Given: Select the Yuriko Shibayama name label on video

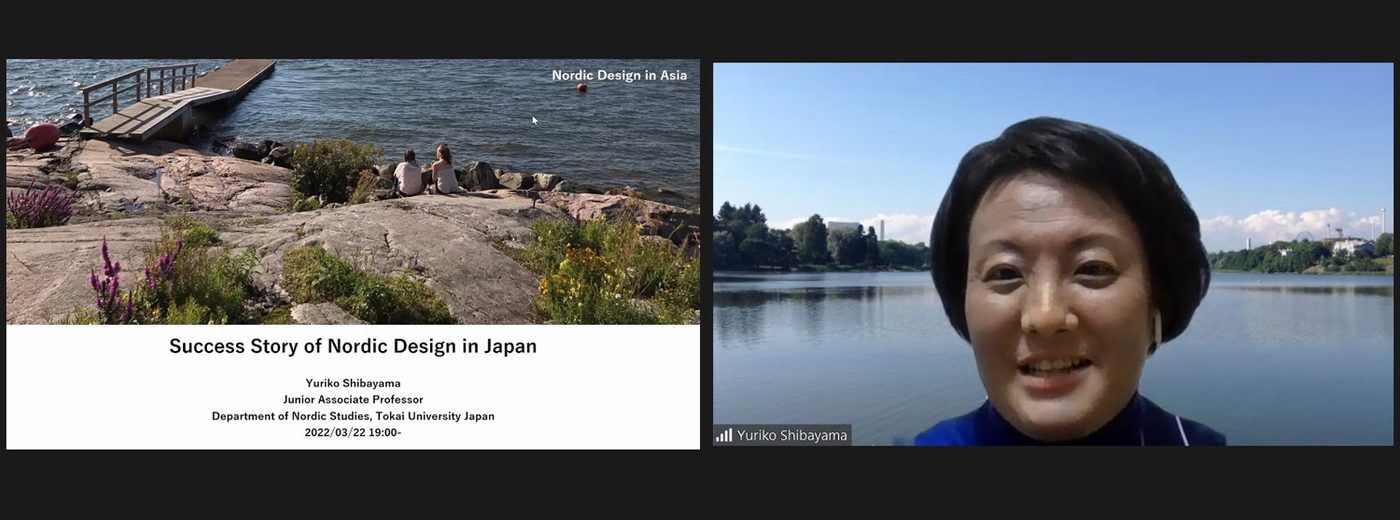Looking at the screenshot, I should pos(792,435).
